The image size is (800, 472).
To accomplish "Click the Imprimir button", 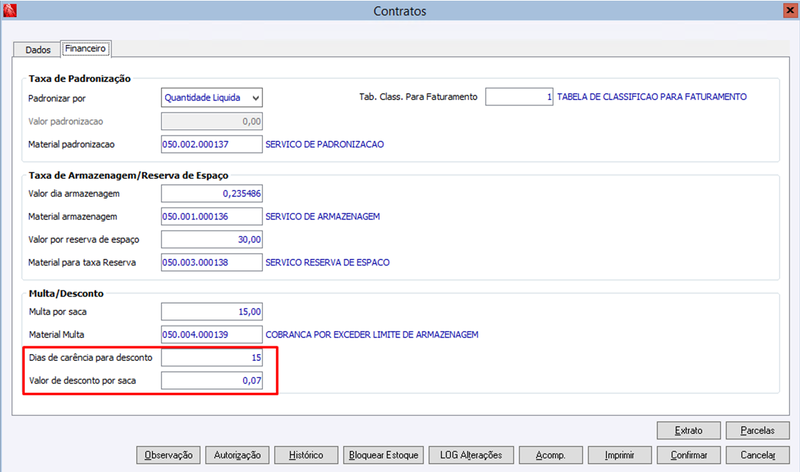I will click(x=619, y=455).
